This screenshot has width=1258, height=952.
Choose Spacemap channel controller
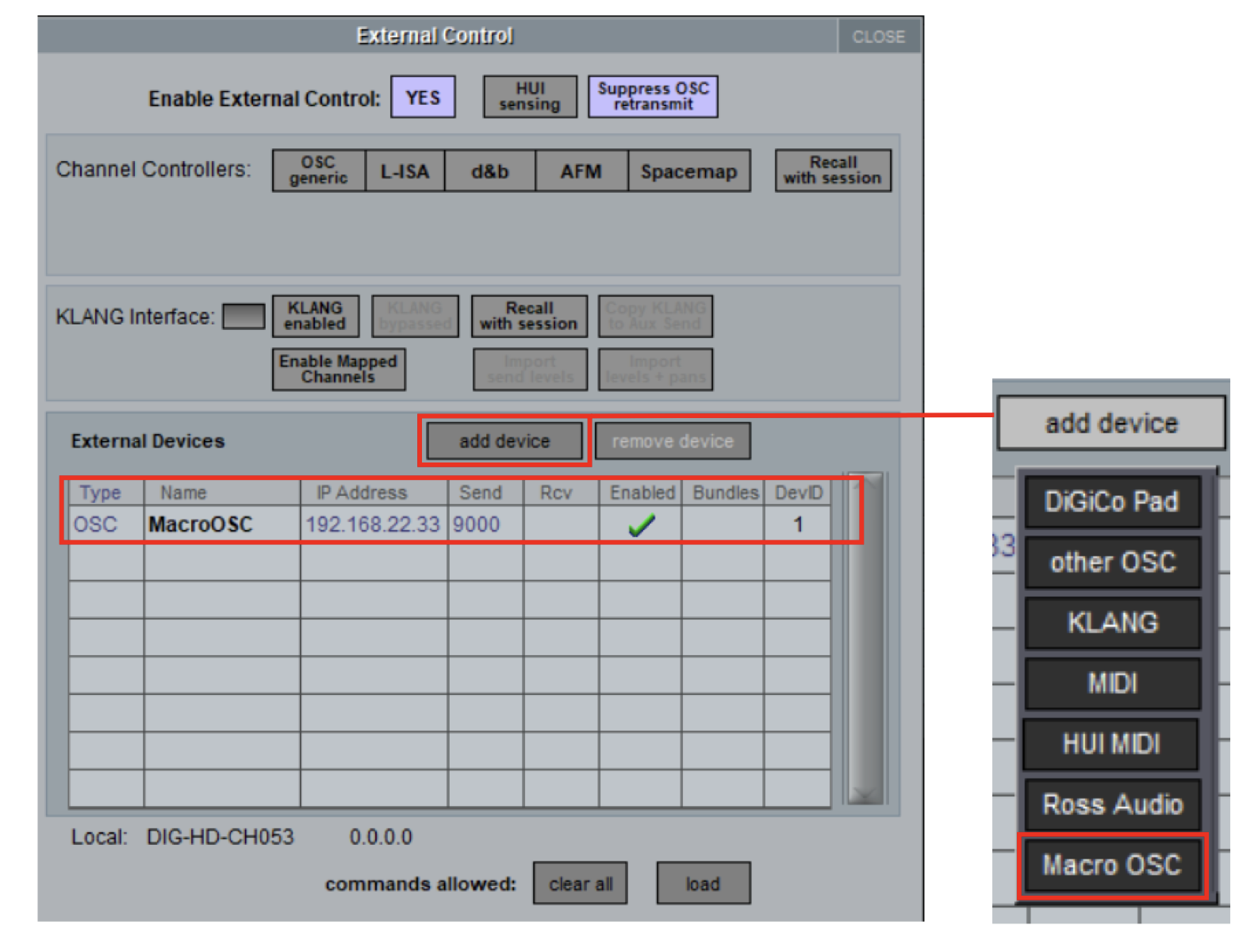688,171
